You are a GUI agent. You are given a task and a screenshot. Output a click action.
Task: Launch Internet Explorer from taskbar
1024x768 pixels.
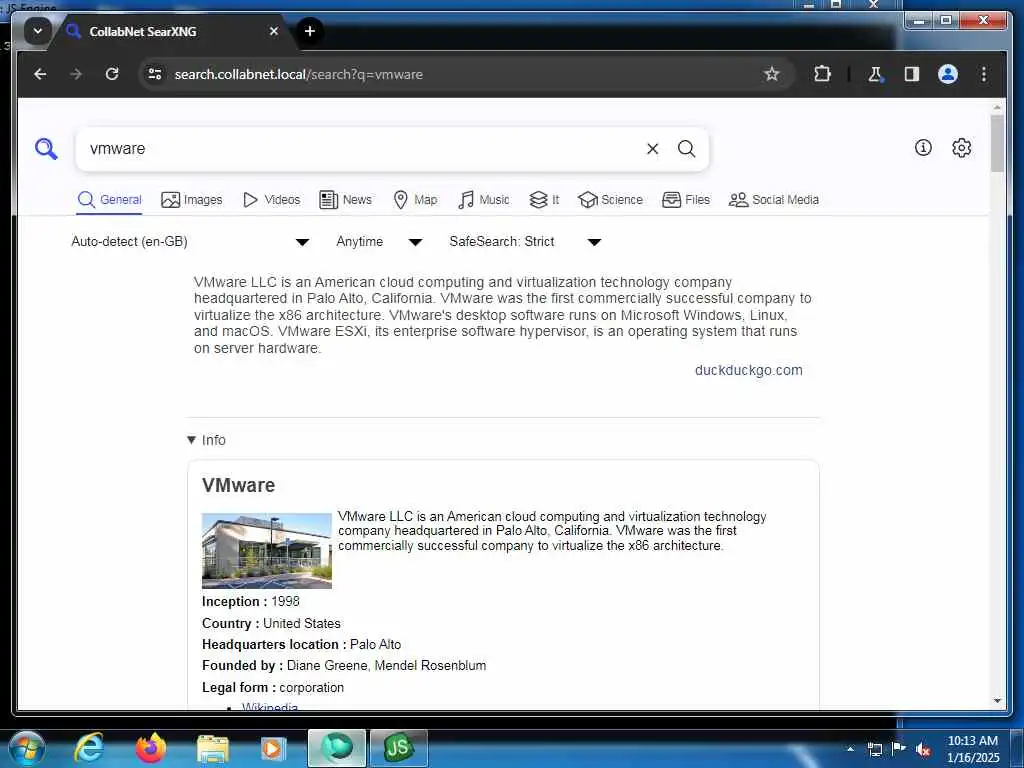point(89,748)
